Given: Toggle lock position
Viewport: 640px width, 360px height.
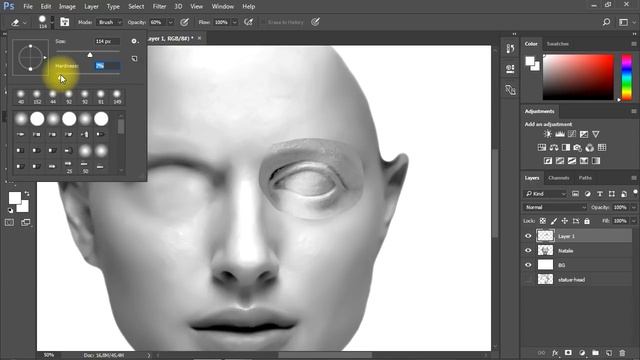Looking at the screenshot, I should pyautogui.click(x=564, y=221).
